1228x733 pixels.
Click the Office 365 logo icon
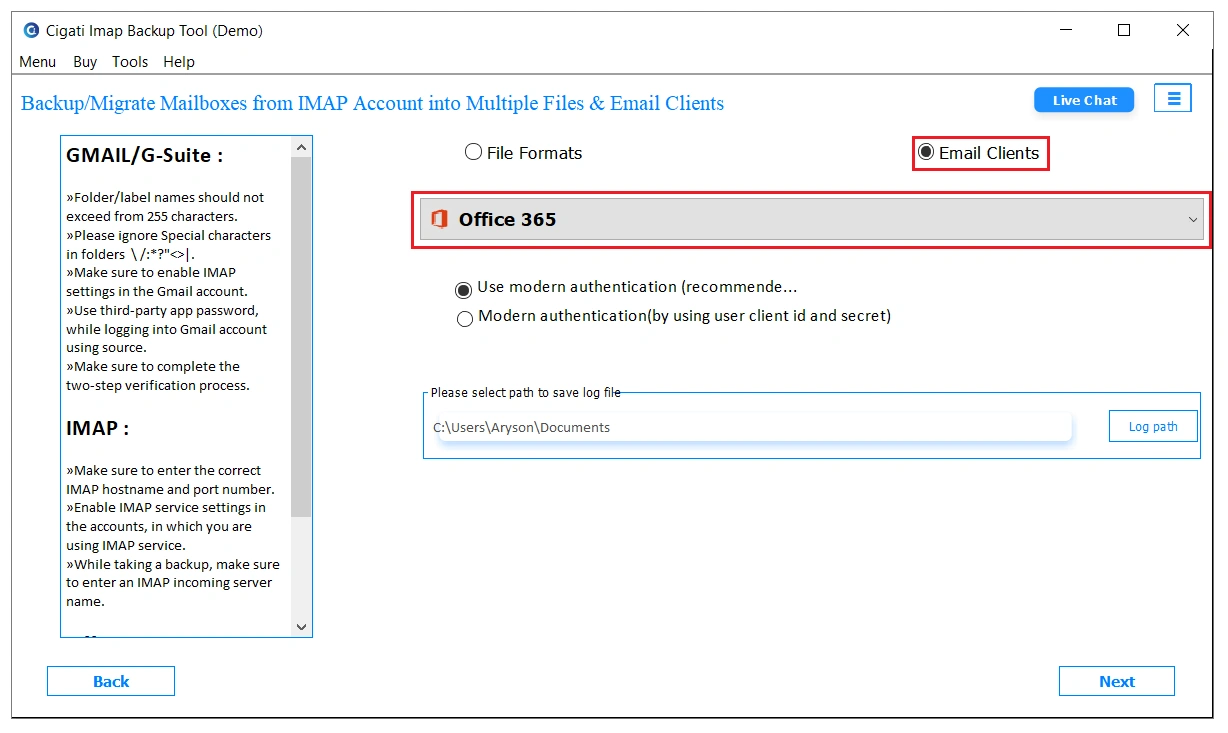[439, 219]
